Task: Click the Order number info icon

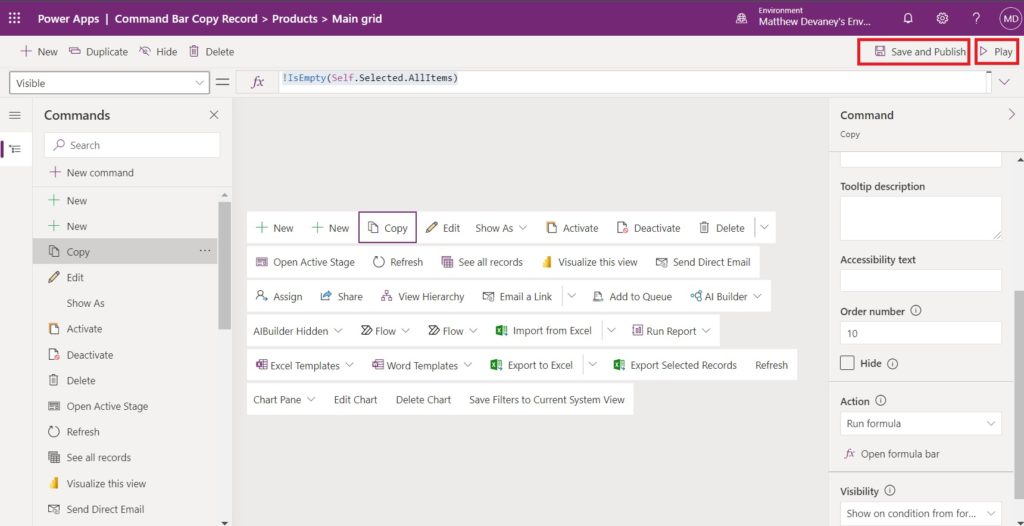Action: [x=916, y=311]
